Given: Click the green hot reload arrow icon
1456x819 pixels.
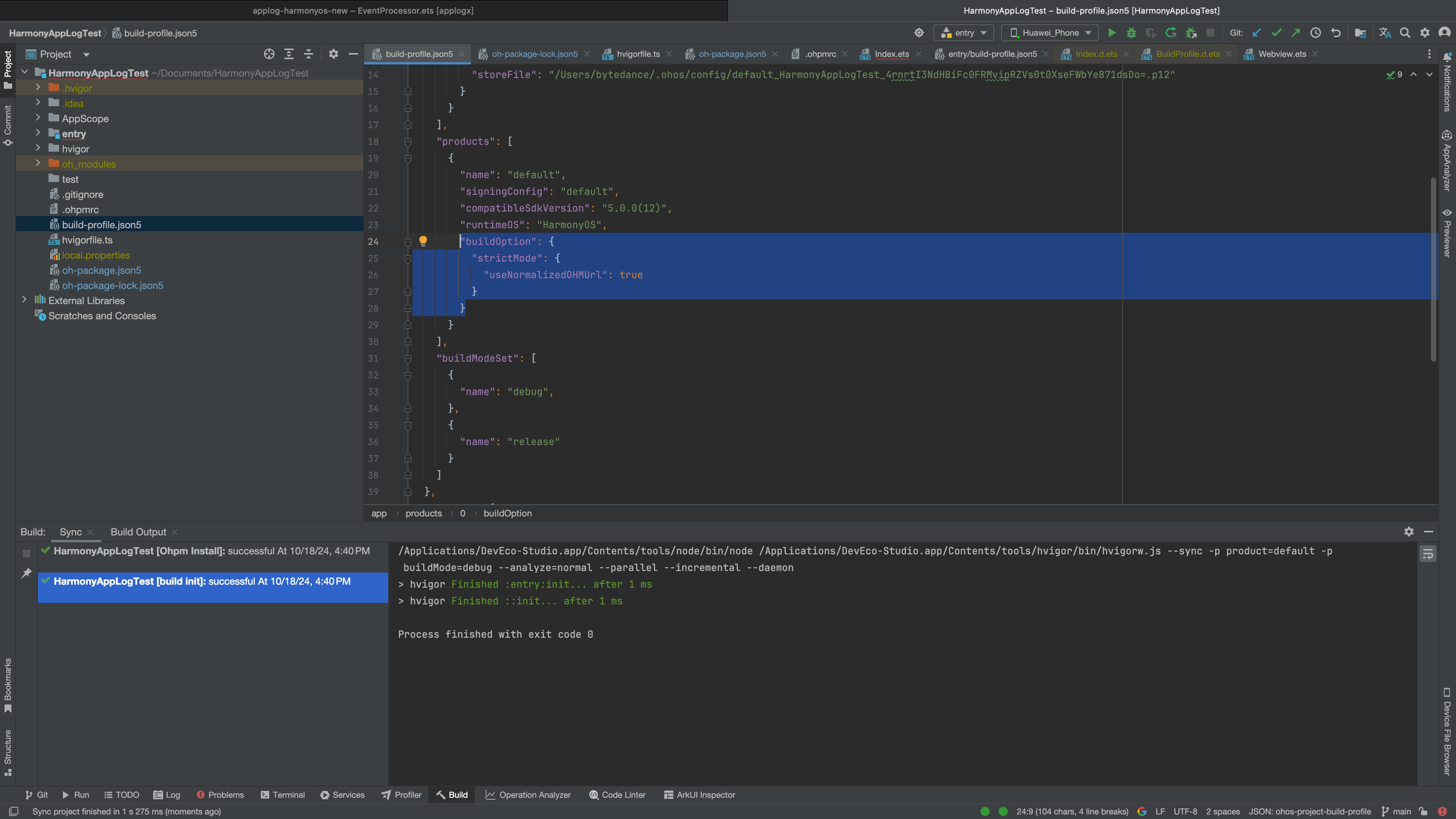Looking at the screenshot, I should pyautogui.click(x=1170, y=33).
